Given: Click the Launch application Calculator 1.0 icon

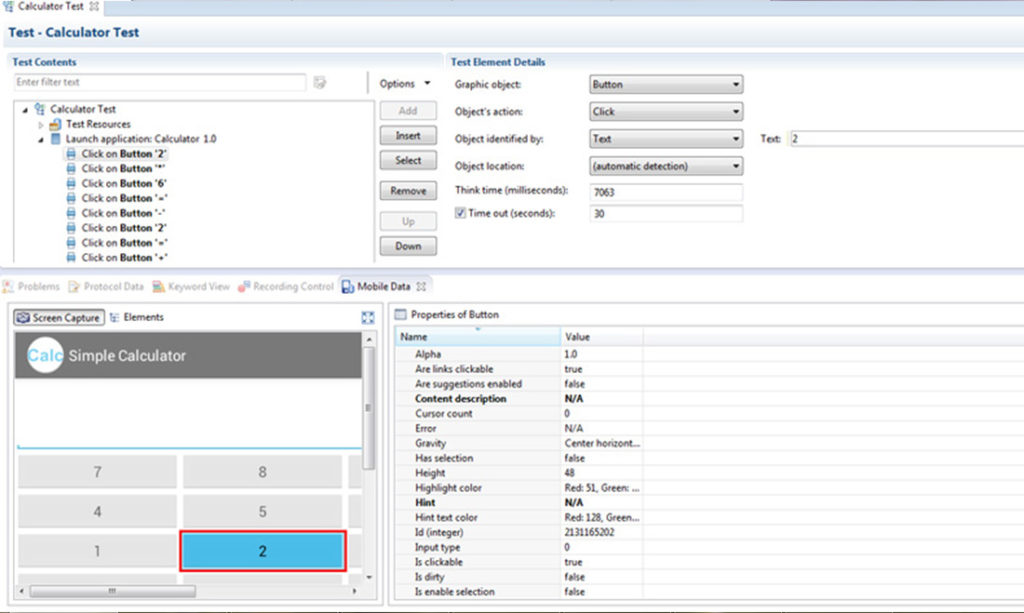Looking at the screenshot, I should click(56, 139).
